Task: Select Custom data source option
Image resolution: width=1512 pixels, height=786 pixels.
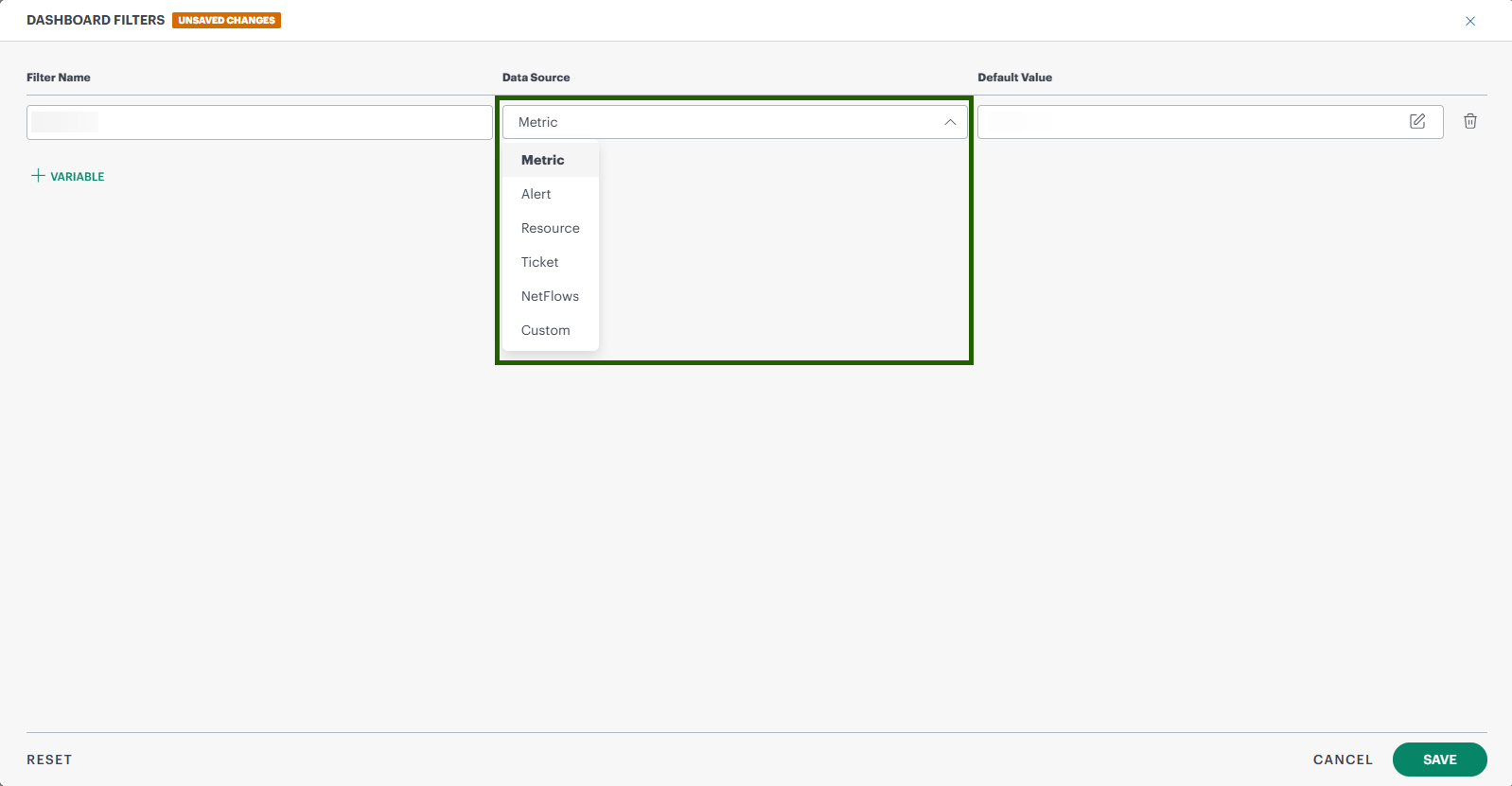Action: (546, 330)
